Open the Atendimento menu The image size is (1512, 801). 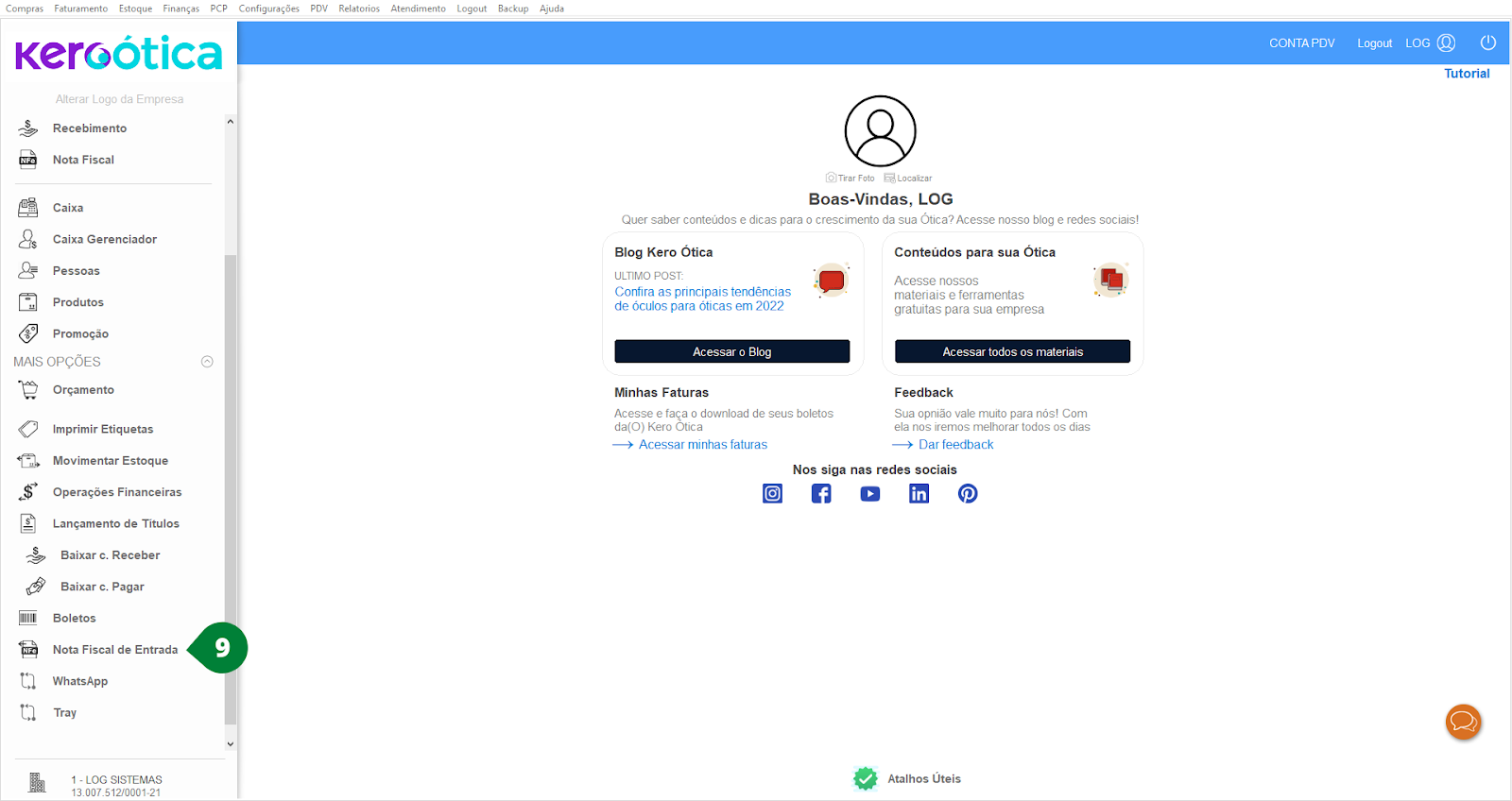(419, 9)
